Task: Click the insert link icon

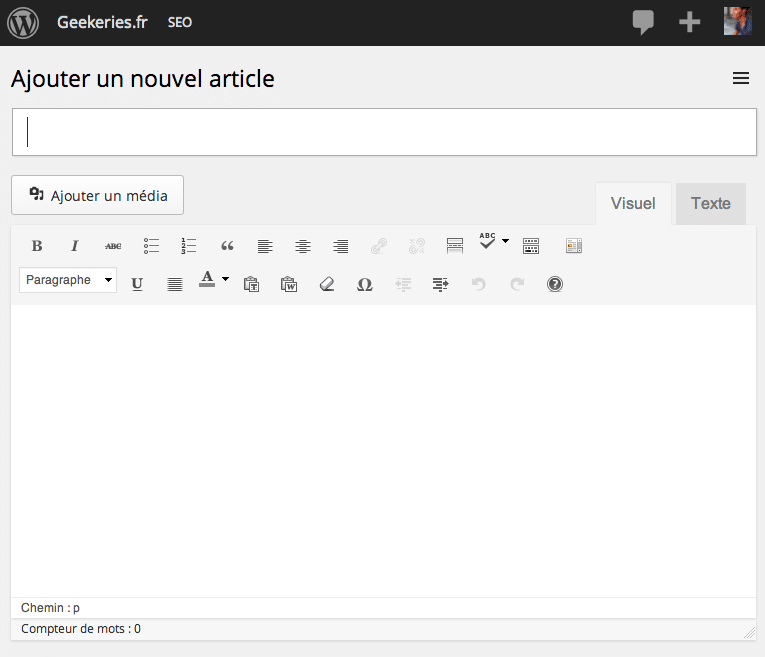Action: tap(379, 246)
